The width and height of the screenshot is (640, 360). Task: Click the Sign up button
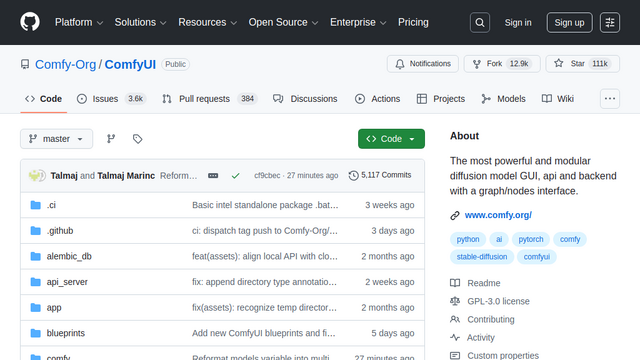tap(569, 22)
